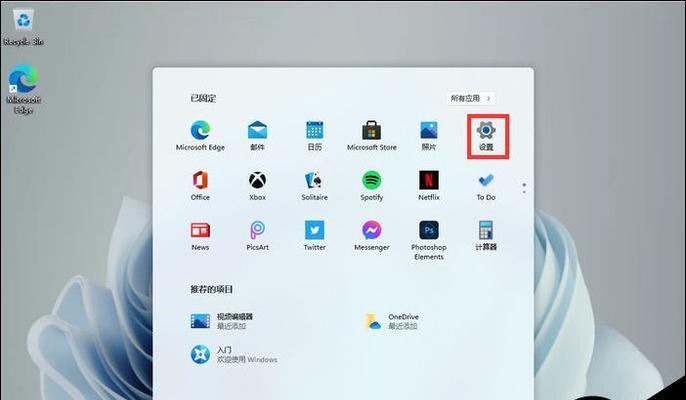This screenshot has height=400, width=686.
Task: Start Solitaire game
Action: pyautogui.click(x=315, y=186)
